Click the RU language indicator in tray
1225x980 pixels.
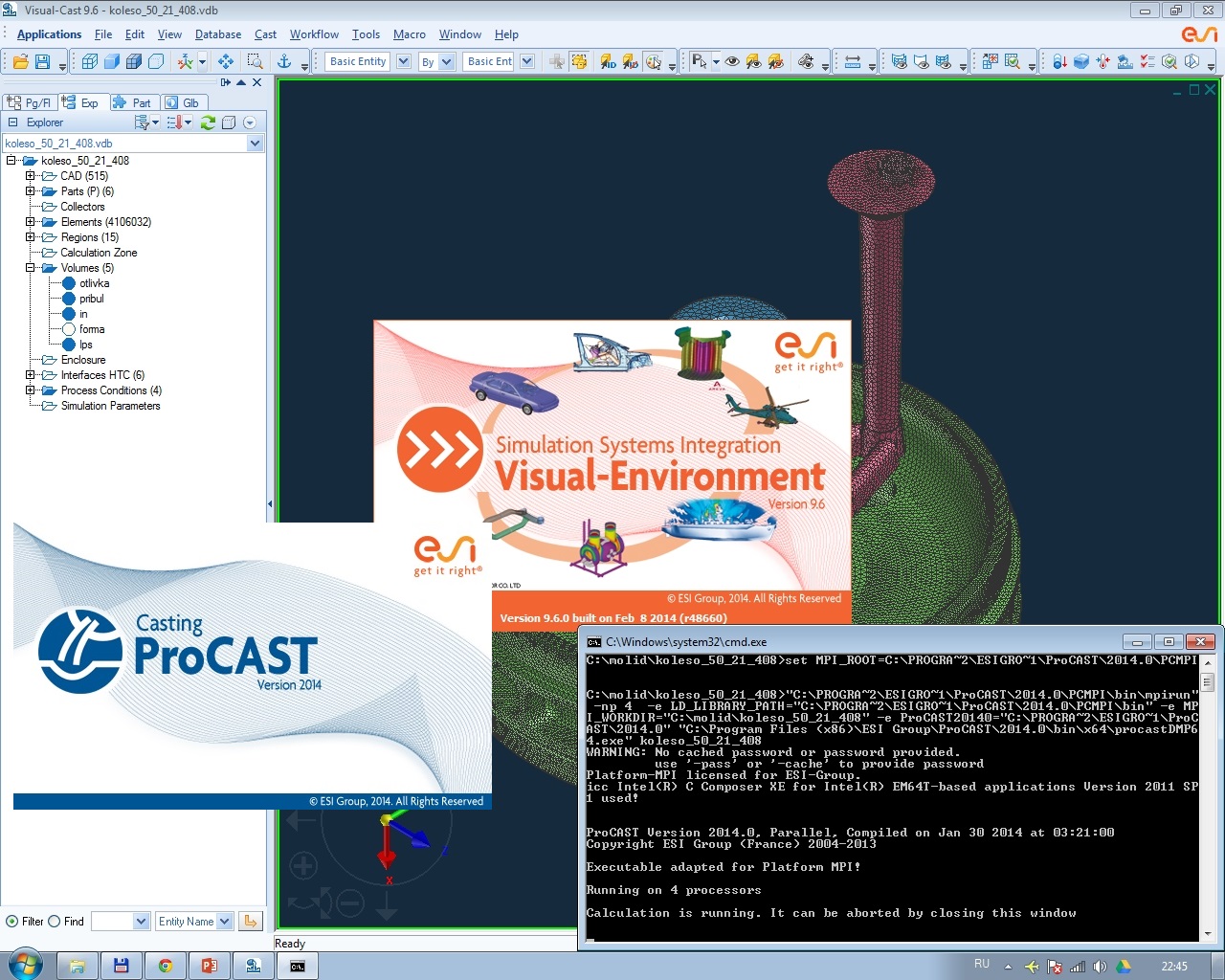point(982,964)
